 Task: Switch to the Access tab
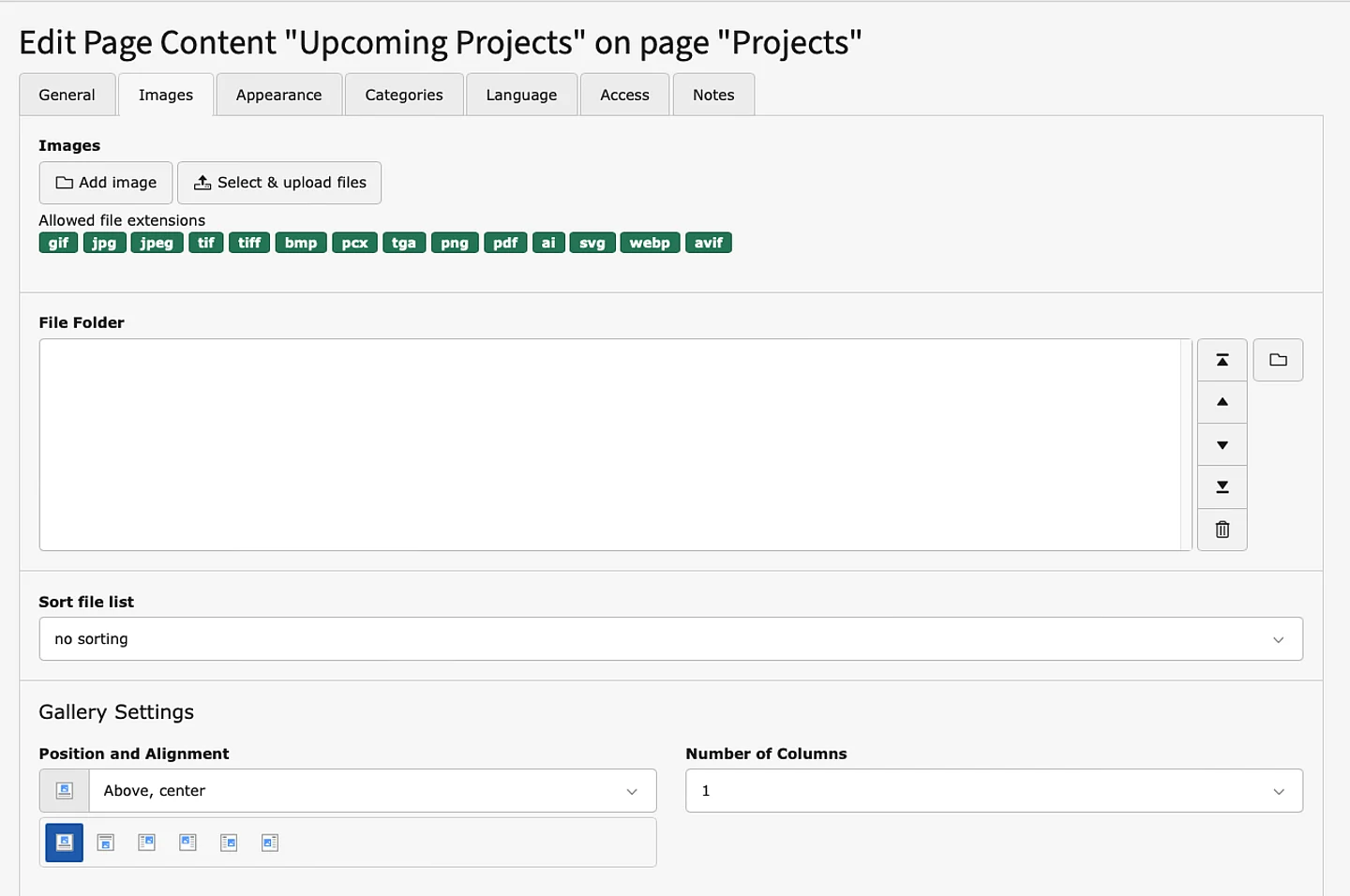623,94
